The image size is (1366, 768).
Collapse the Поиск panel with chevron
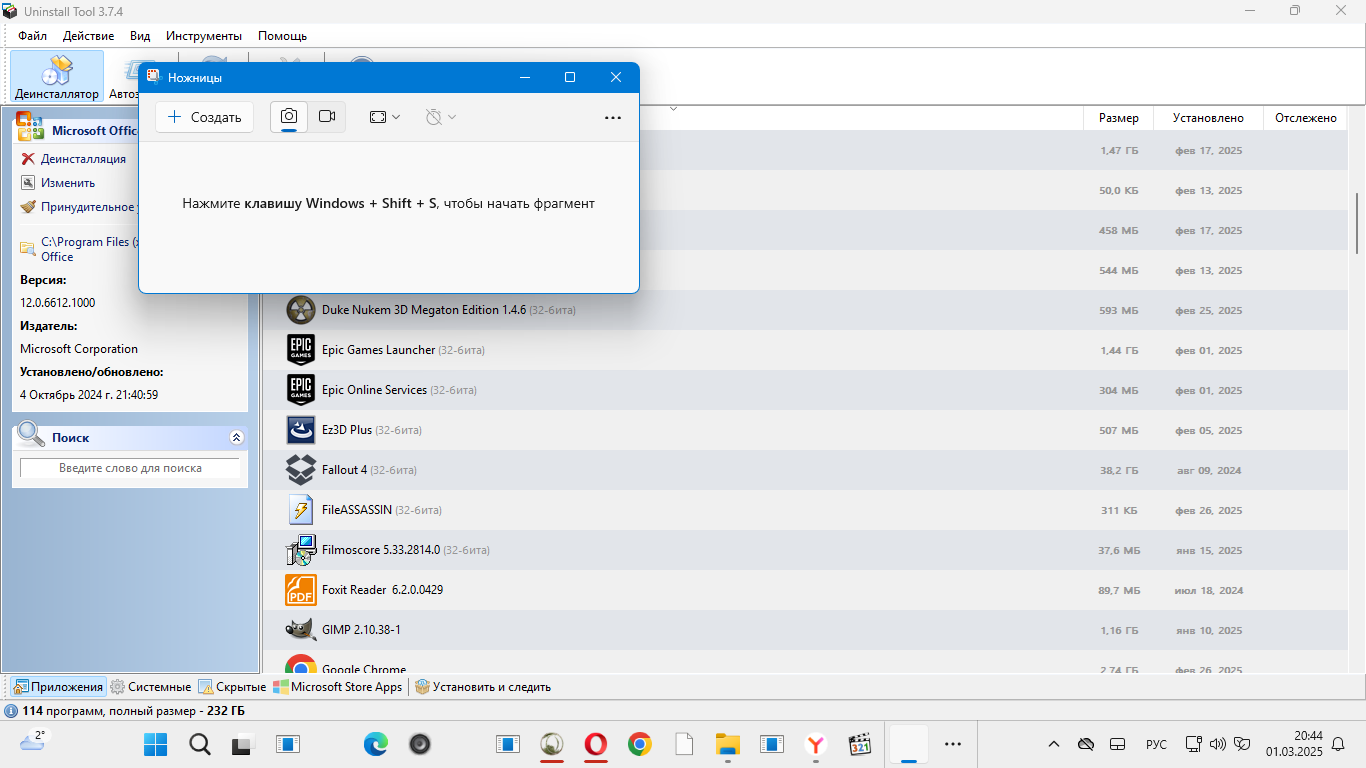tap(236, 438)
